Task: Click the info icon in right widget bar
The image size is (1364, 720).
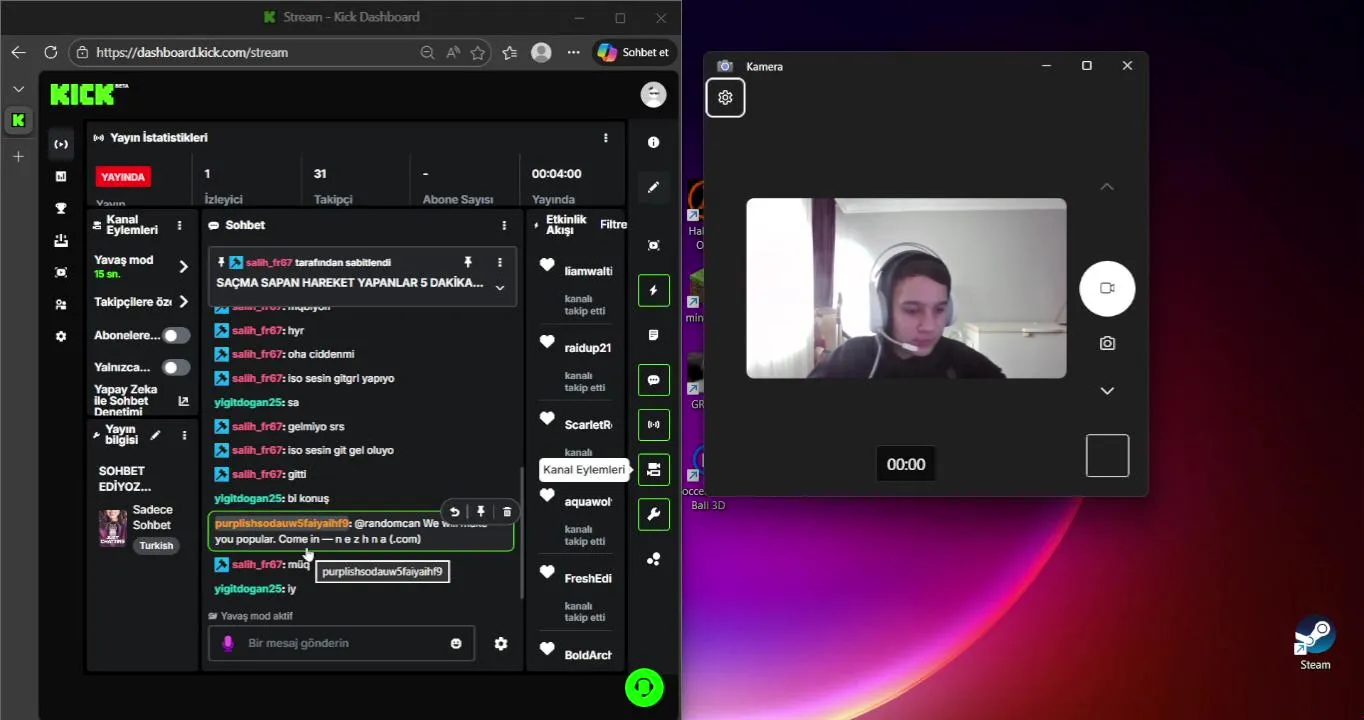Action: (x=653, y=142)
